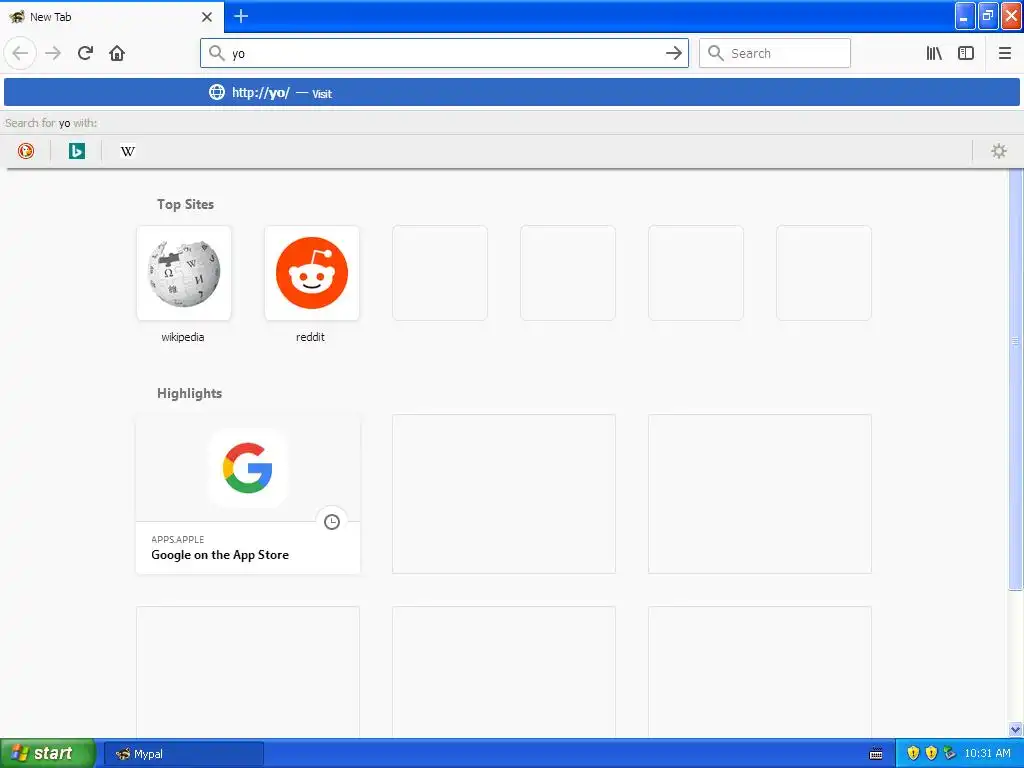Search yo with Wikipedia engine icon

(127, 151)
